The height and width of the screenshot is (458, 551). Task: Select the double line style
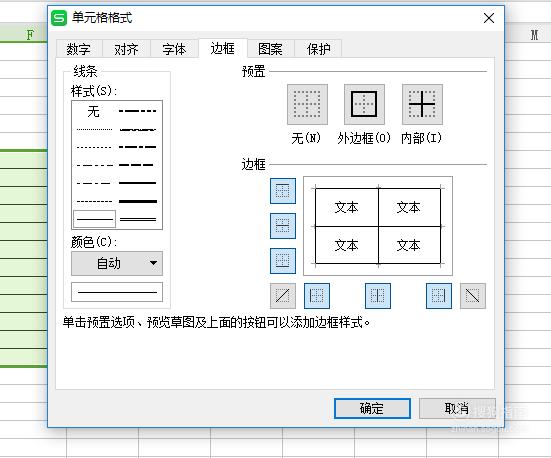pos(138,219)
